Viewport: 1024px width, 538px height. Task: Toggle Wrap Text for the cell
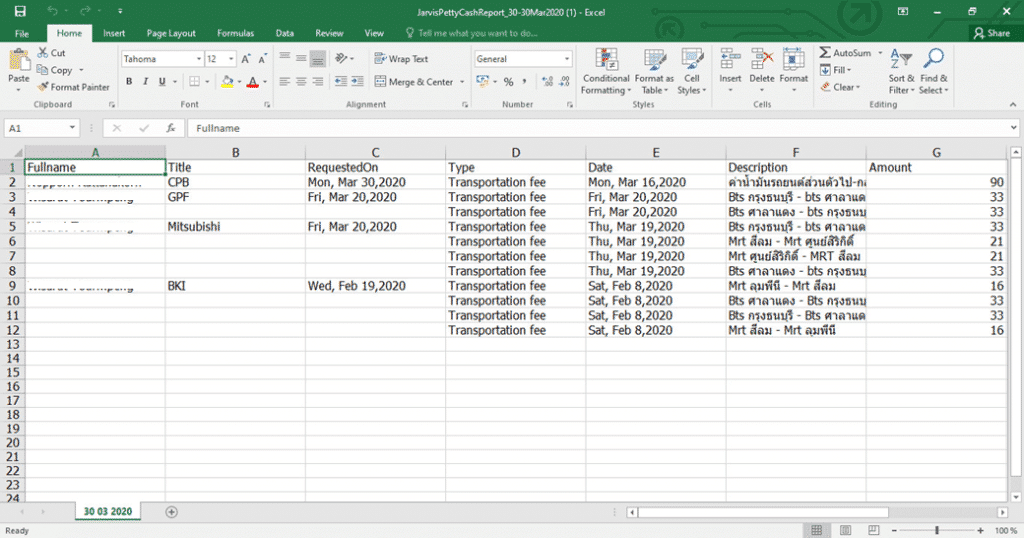point(401,59)
